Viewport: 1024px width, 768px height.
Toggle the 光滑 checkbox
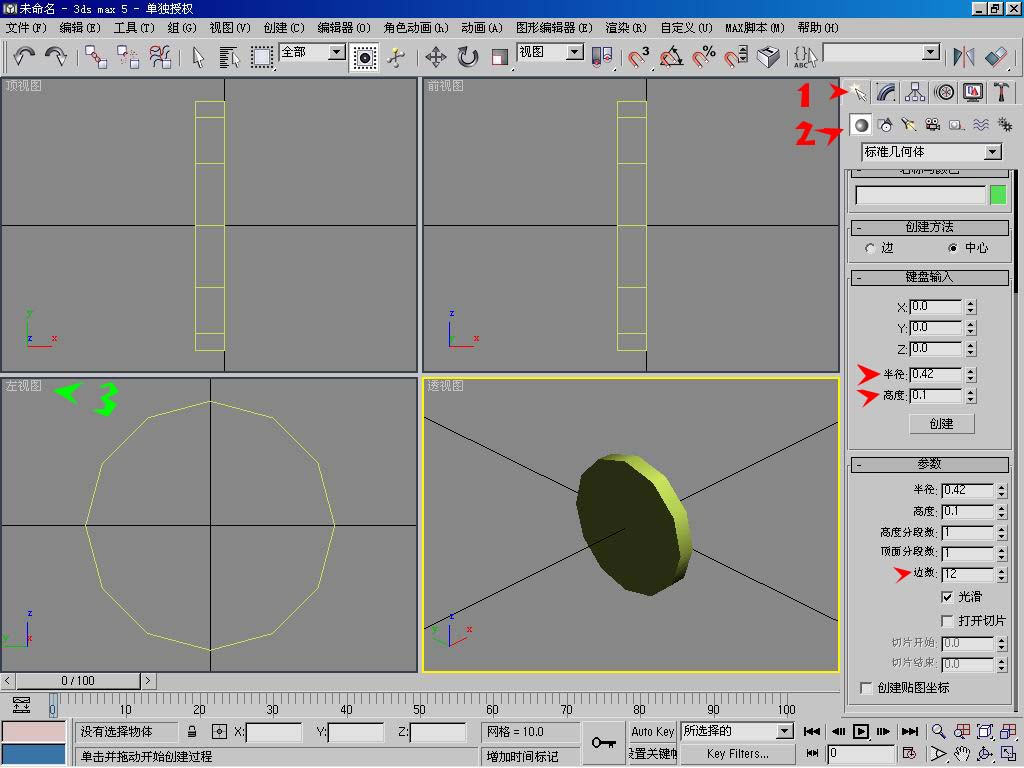coord(948,597)
